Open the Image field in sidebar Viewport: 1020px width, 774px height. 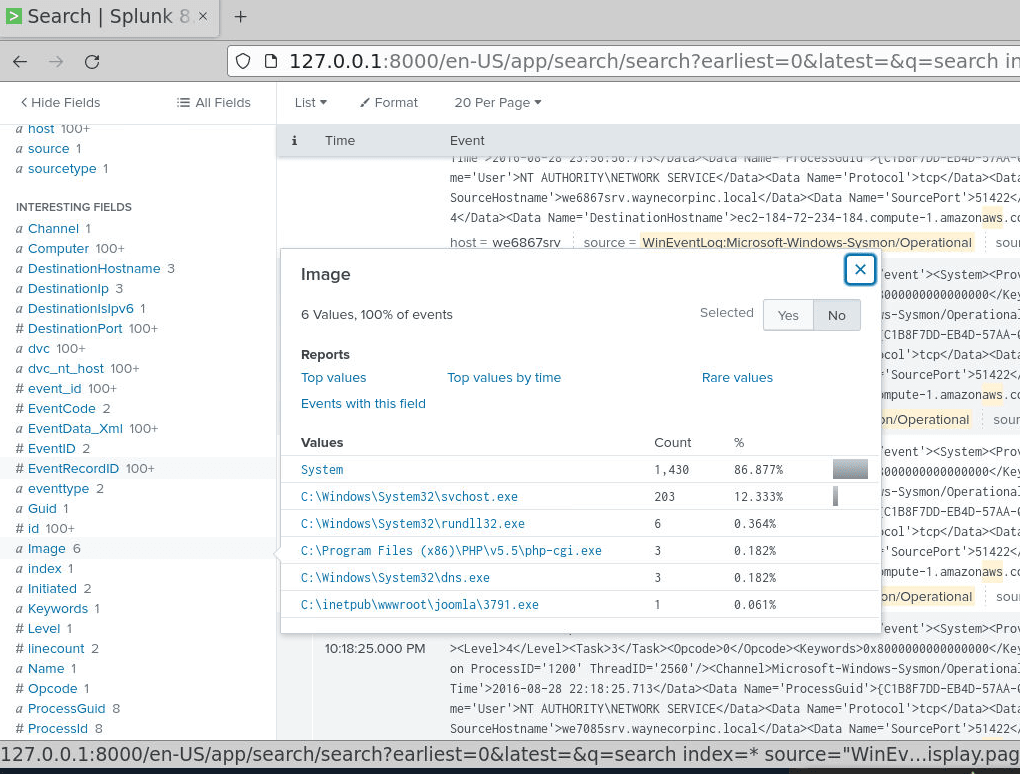pyautogui.click(x=46, y=549)
